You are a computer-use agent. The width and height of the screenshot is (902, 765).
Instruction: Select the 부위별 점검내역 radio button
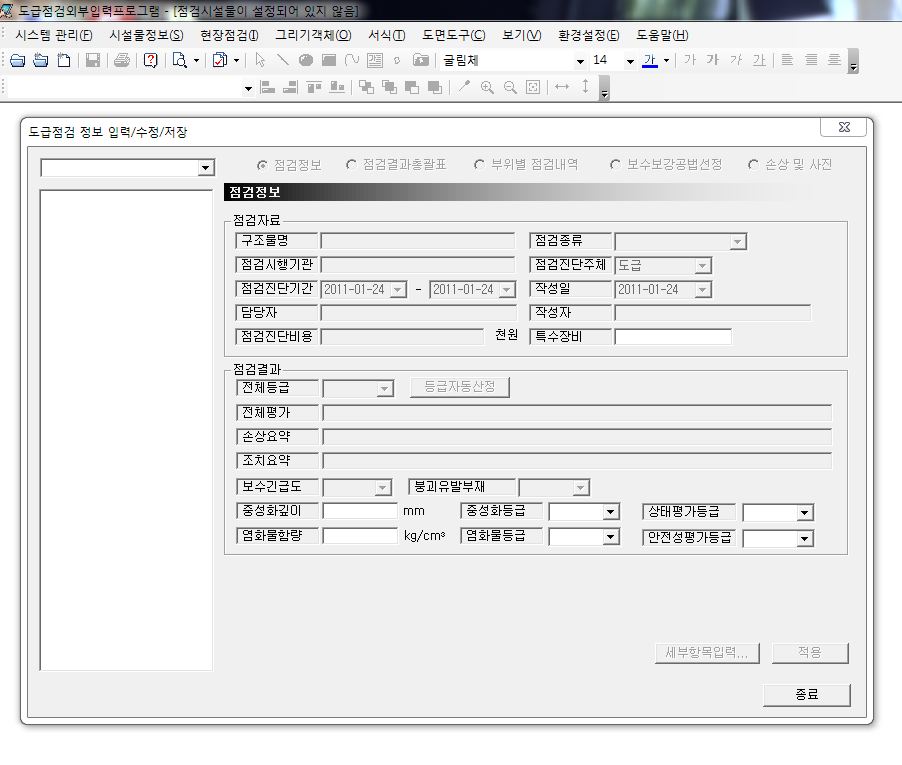pyautogui.click(x=479, y=165)
